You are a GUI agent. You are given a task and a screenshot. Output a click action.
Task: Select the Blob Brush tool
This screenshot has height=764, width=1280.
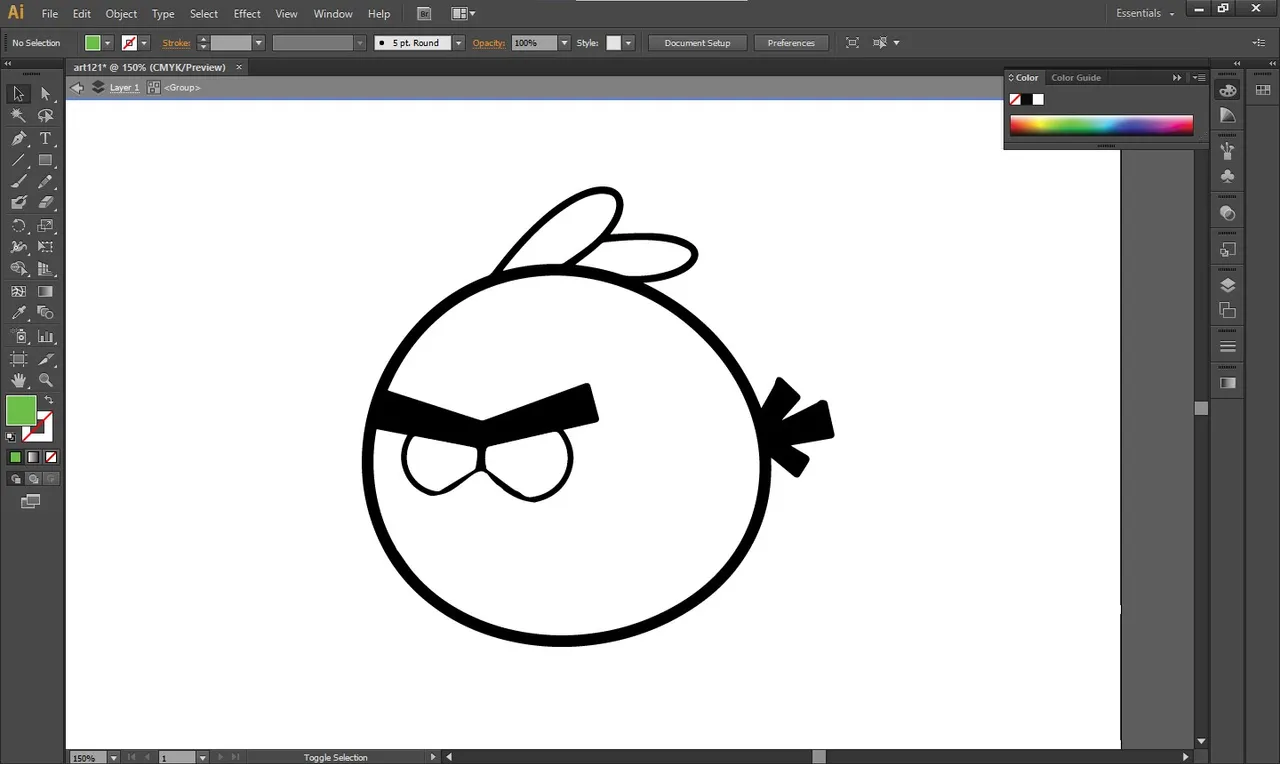18,203
